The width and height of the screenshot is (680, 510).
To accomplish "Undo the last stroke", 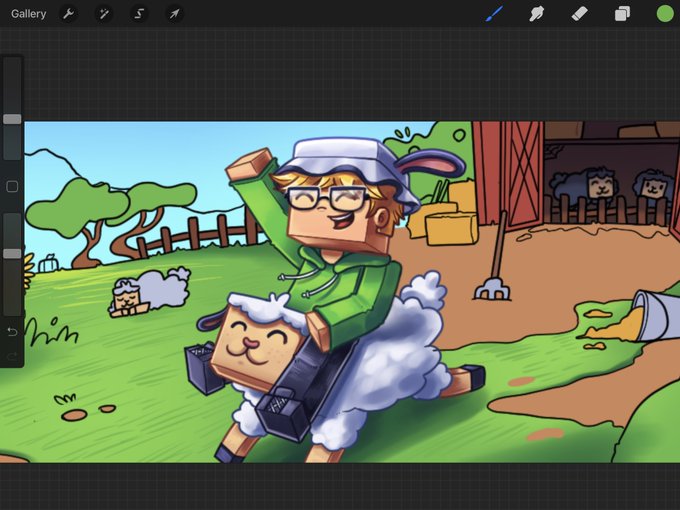I will (x=12, y=332).
